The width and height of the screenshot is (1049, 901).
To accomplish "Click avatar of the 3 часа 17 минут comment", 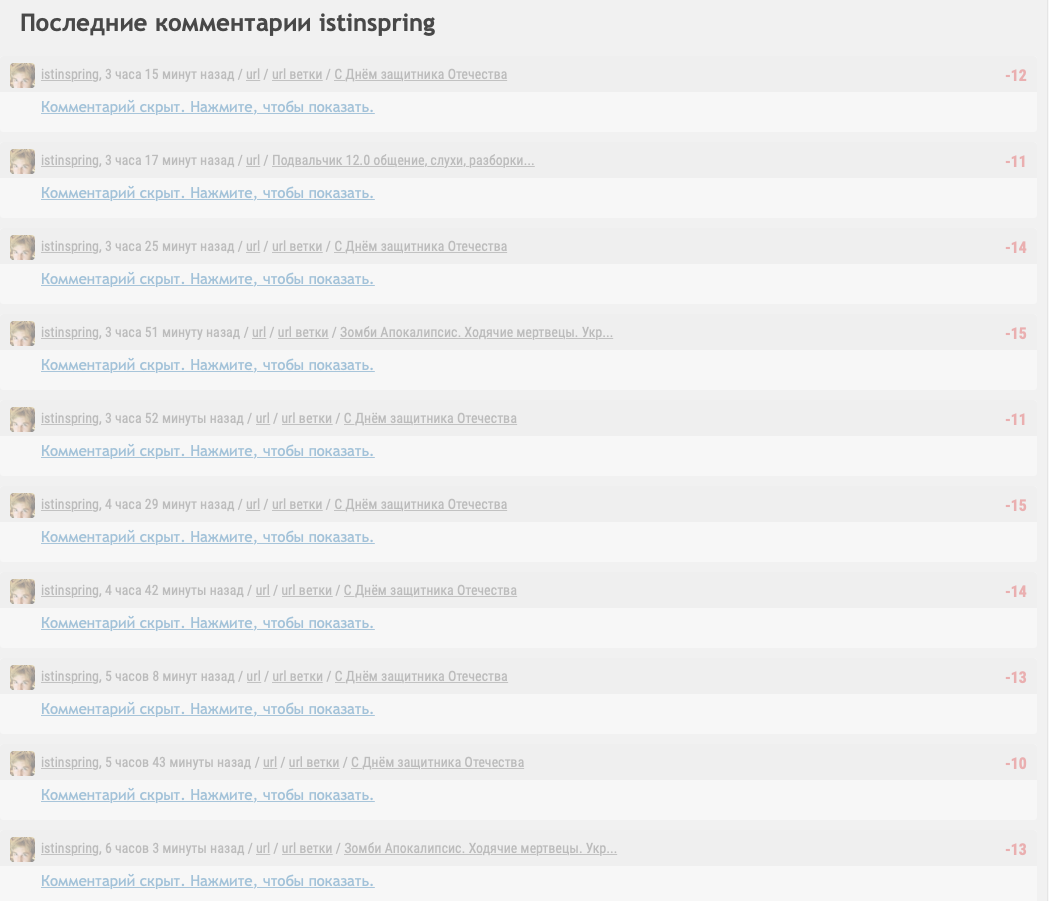I will coord(22,161).
